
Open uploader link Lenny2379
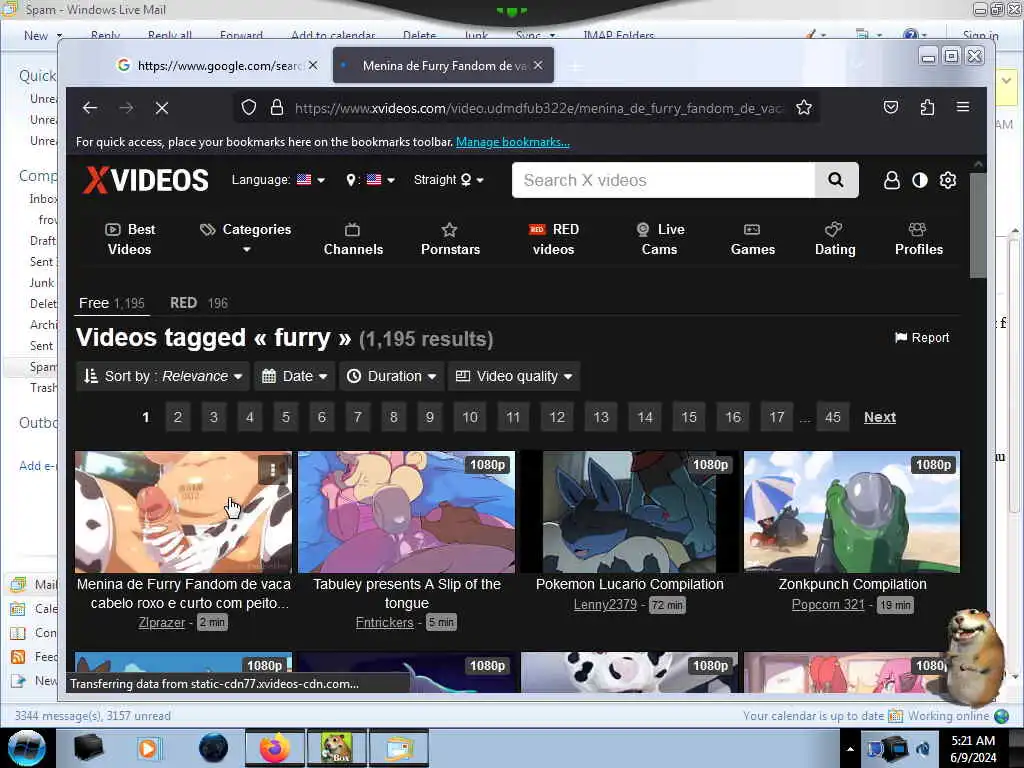click(605, 605)
